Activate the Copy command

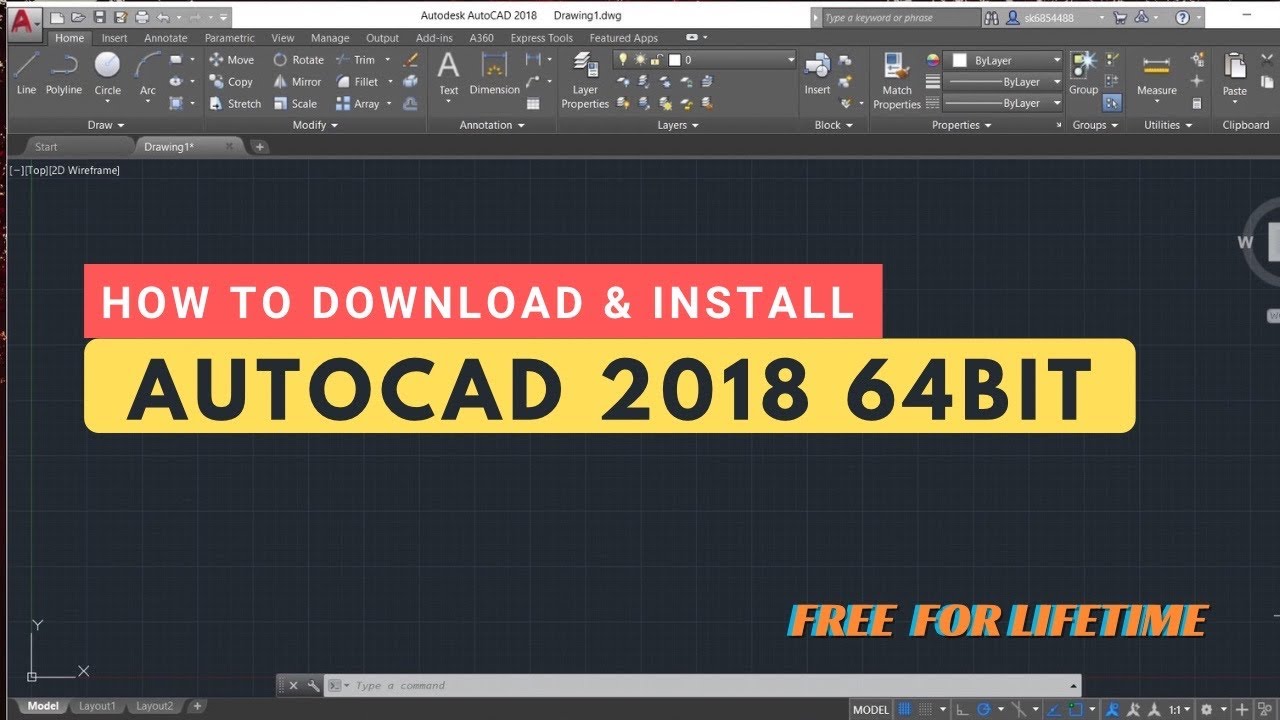232,82
